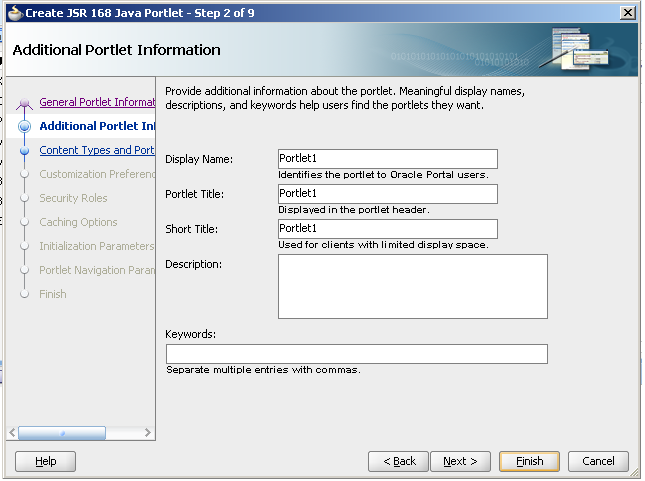Click the roadmap scrollbar left arrow

coord(12,433)
